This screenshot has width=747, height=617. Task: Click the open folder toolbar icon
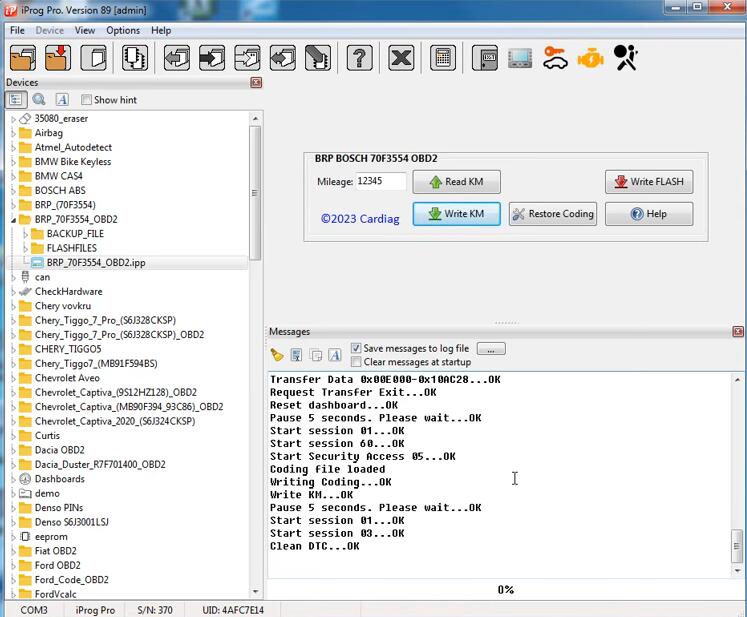coord(23,58)
